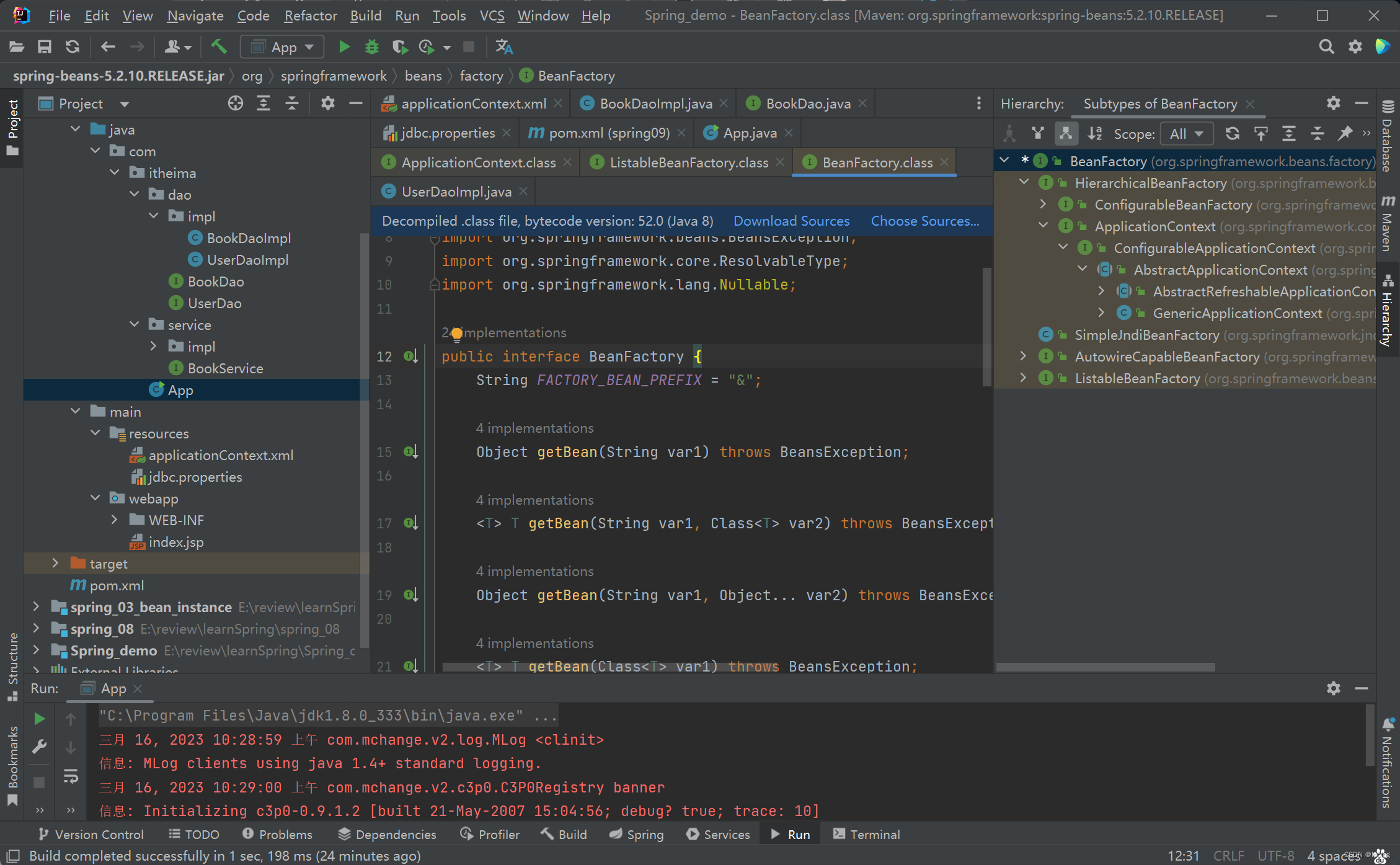Toggle supertypes hierarchy view button
1400x865 pixels.
[x=1038, y=134]
